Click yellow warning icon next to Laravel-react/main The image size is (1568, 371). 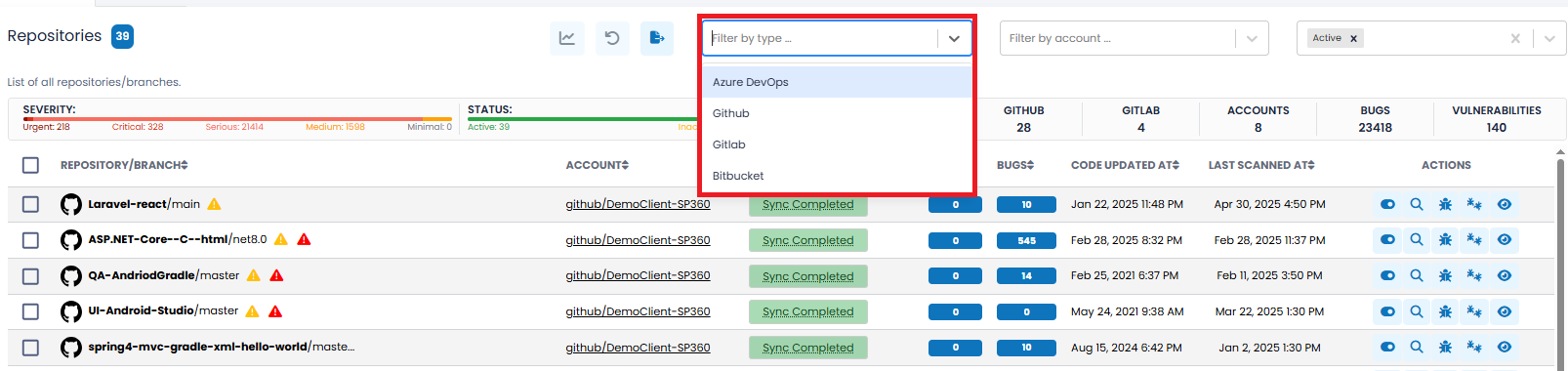214,204
